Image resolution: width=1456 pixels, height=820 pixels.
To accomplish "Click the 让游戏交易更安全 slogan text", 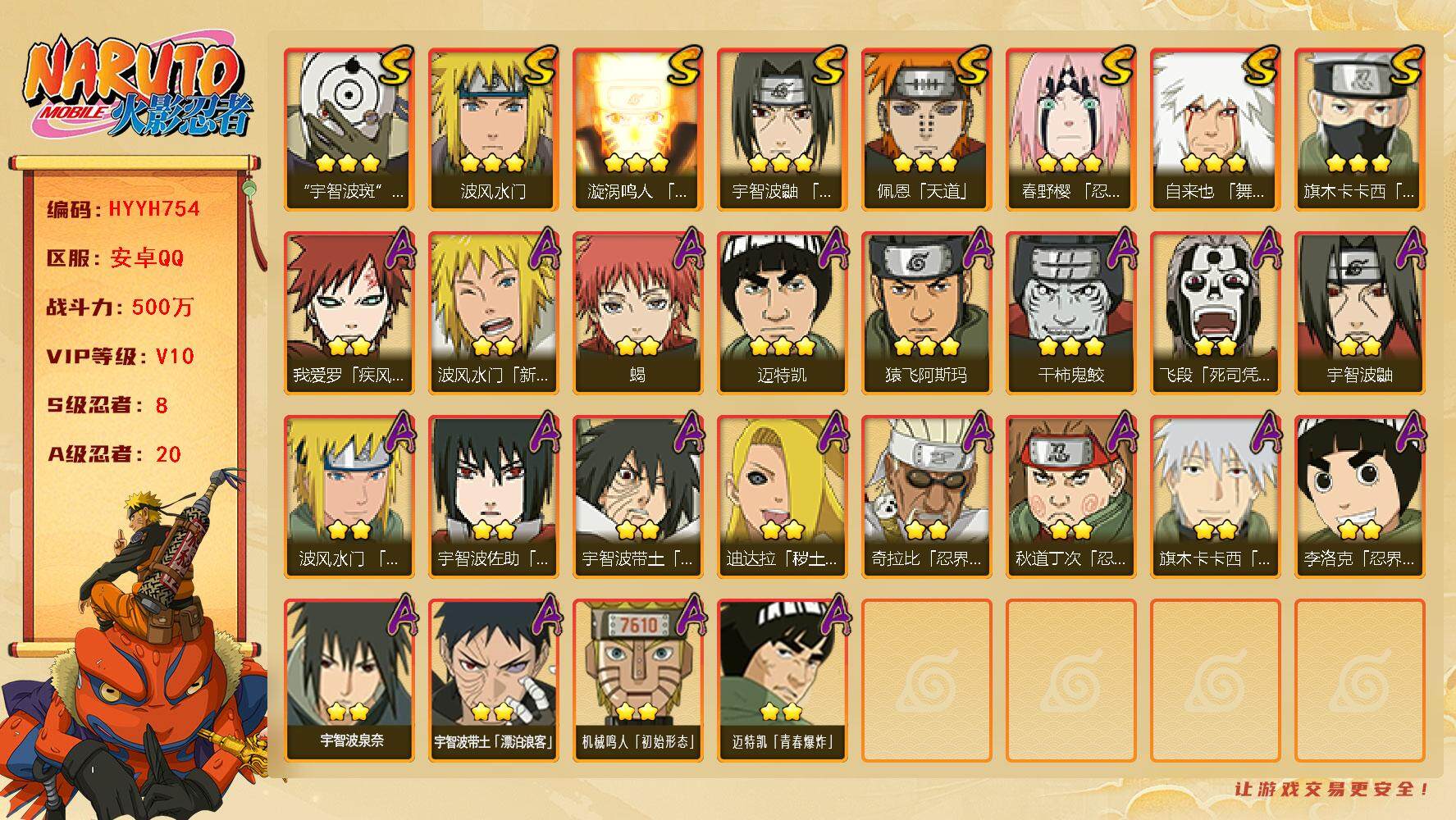I will click(1332, 789).
